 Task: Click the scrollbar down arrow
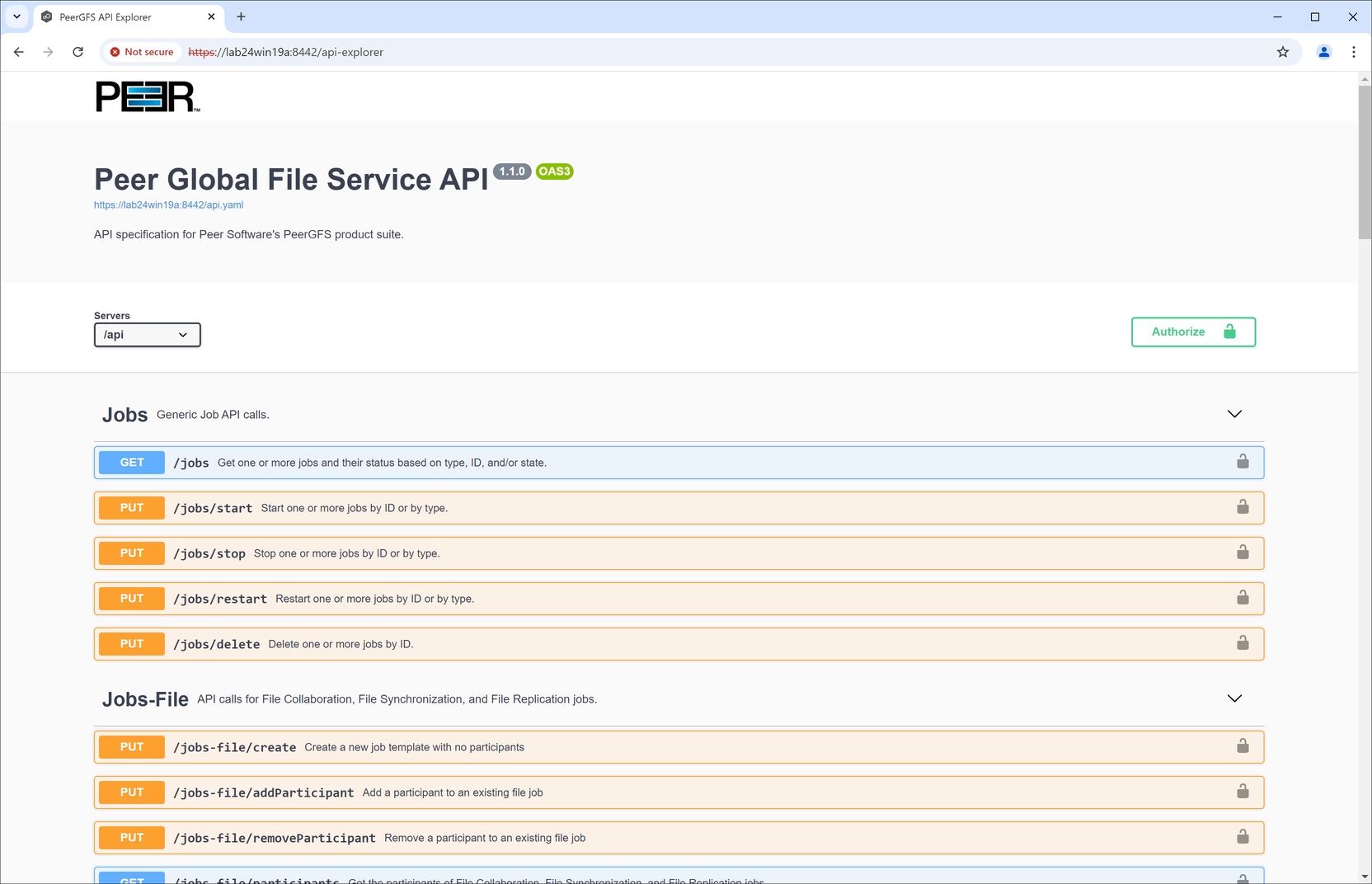1365,877
